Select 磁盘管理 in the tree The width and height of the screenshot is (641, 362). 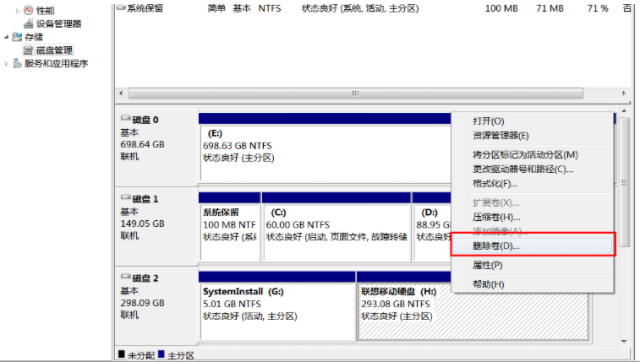pyautogui.click(x=54, y=50)
